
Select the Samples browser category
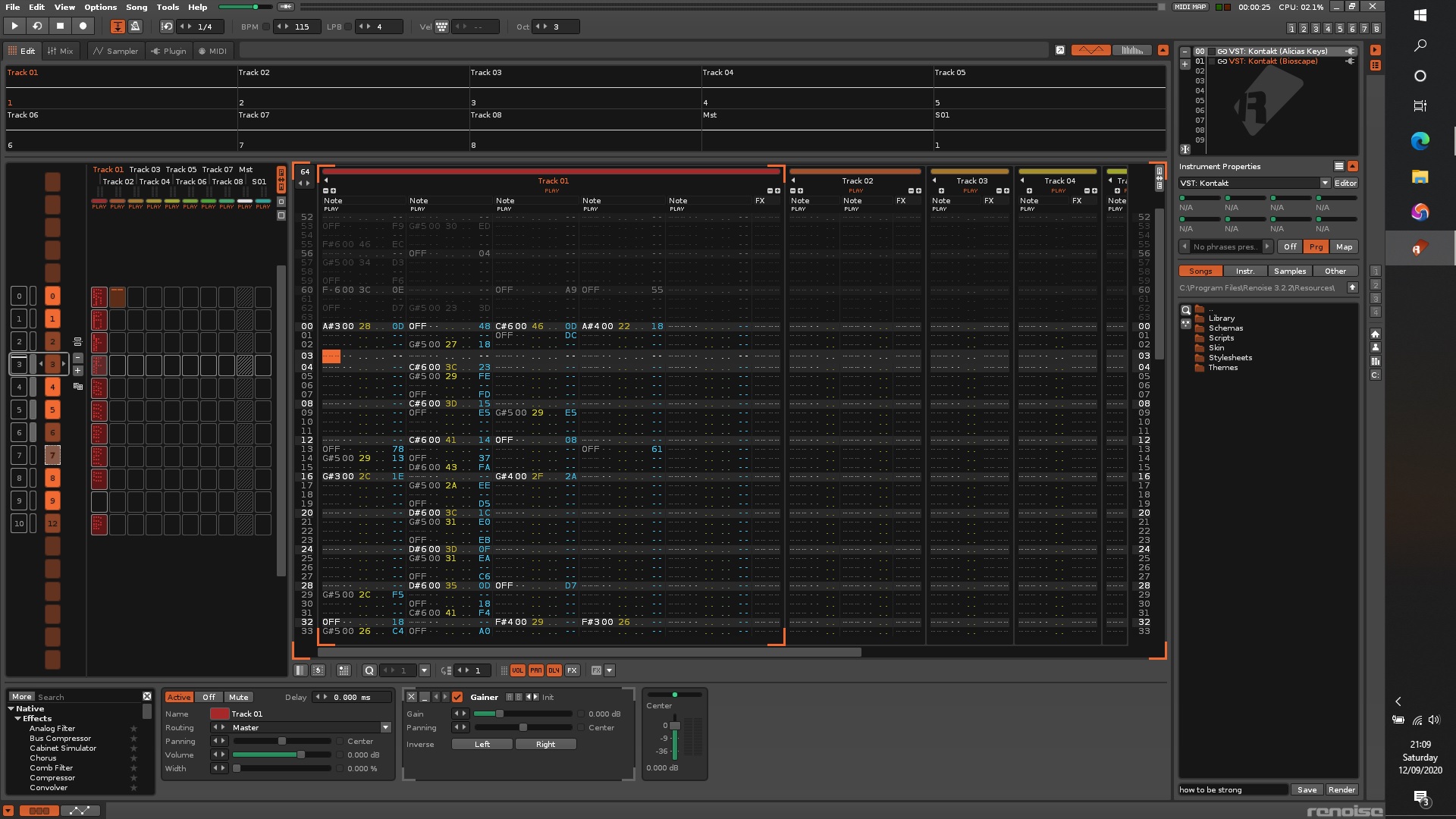[x=1289, y=271]
